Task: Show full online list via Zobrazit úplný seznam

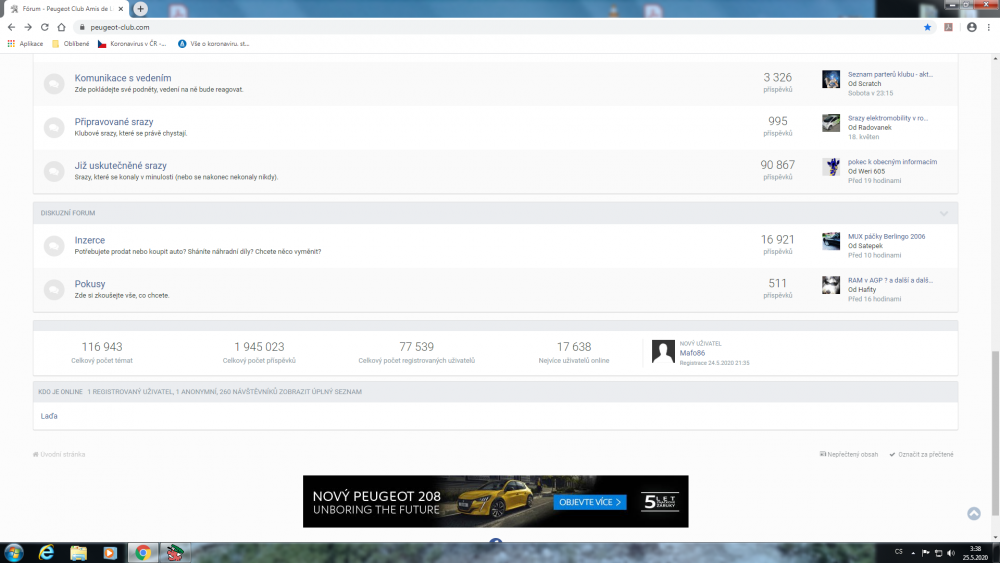Action: 318,392
